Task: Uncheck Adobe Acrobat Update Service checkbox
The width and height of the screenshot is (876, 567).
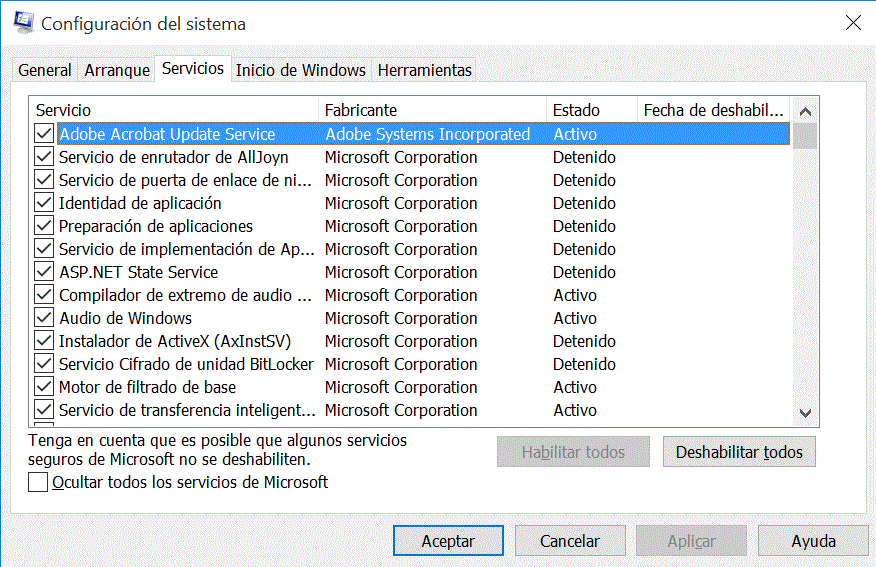Action: coord(44,134)
